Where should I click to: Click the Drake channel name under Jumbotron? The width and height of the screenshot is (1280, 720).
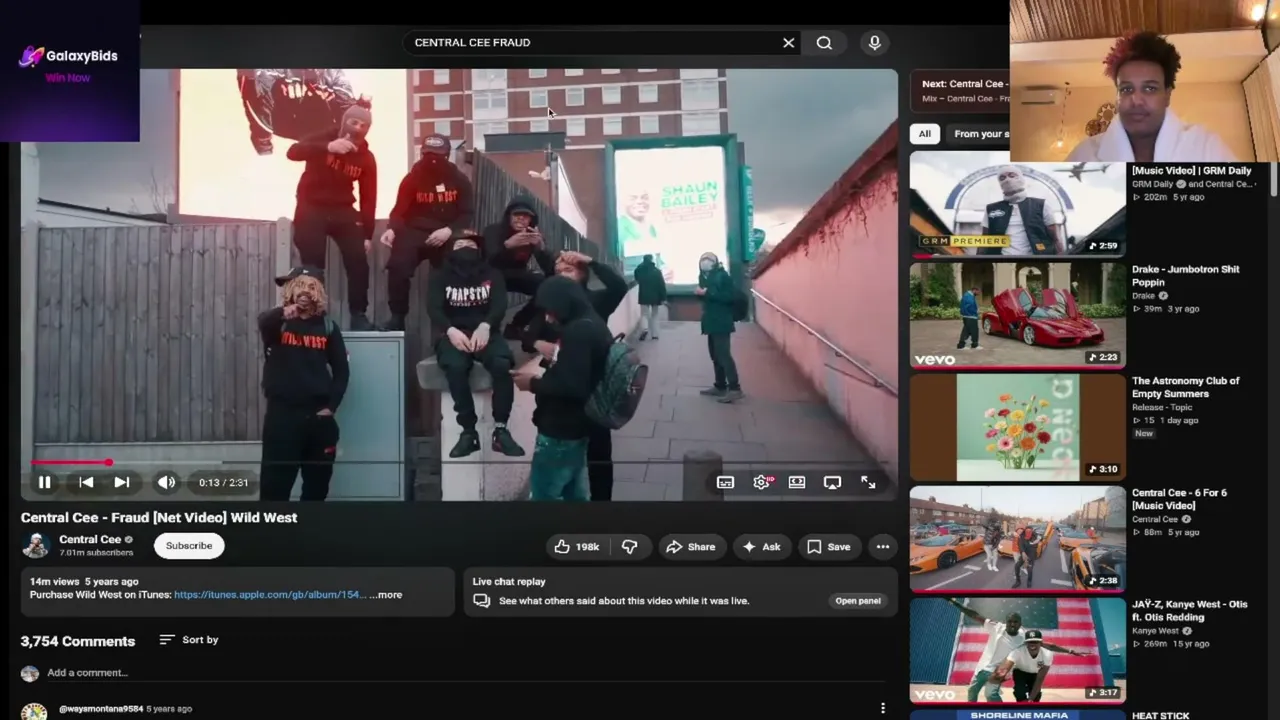(1143, 296)
